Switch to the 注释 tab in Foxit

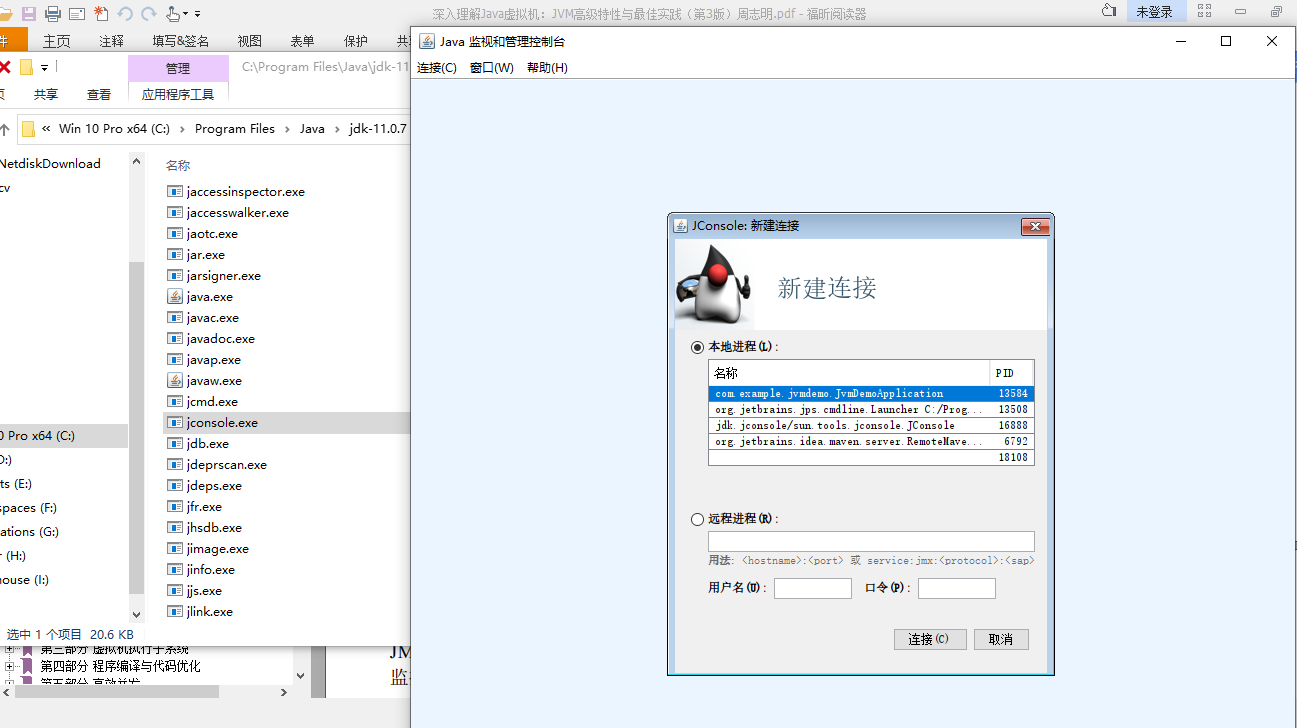[112, 41]
